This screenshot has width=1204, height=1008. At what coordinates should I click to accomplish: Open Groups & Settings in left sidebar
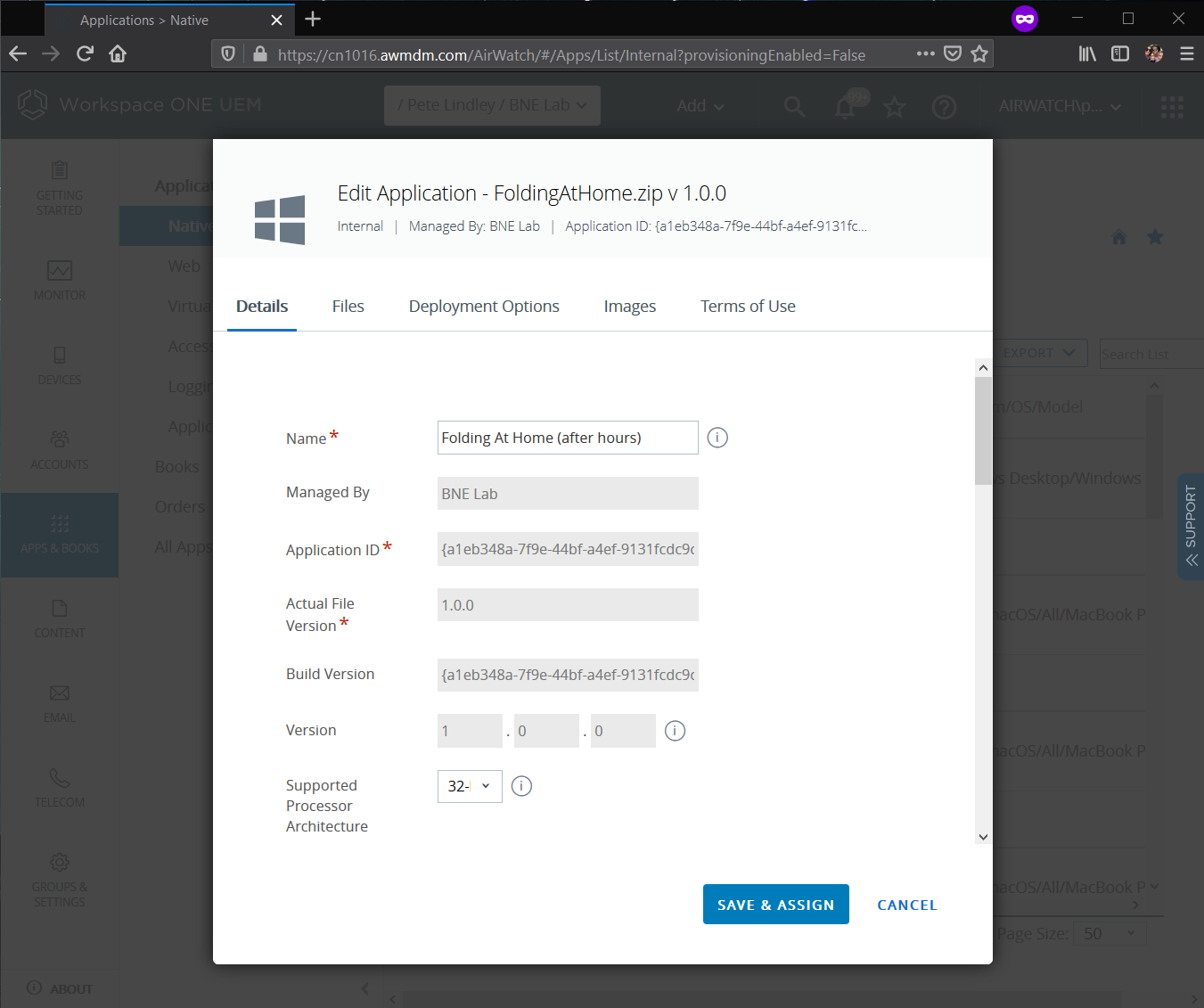pyautogui.click(x=60, y=881)
